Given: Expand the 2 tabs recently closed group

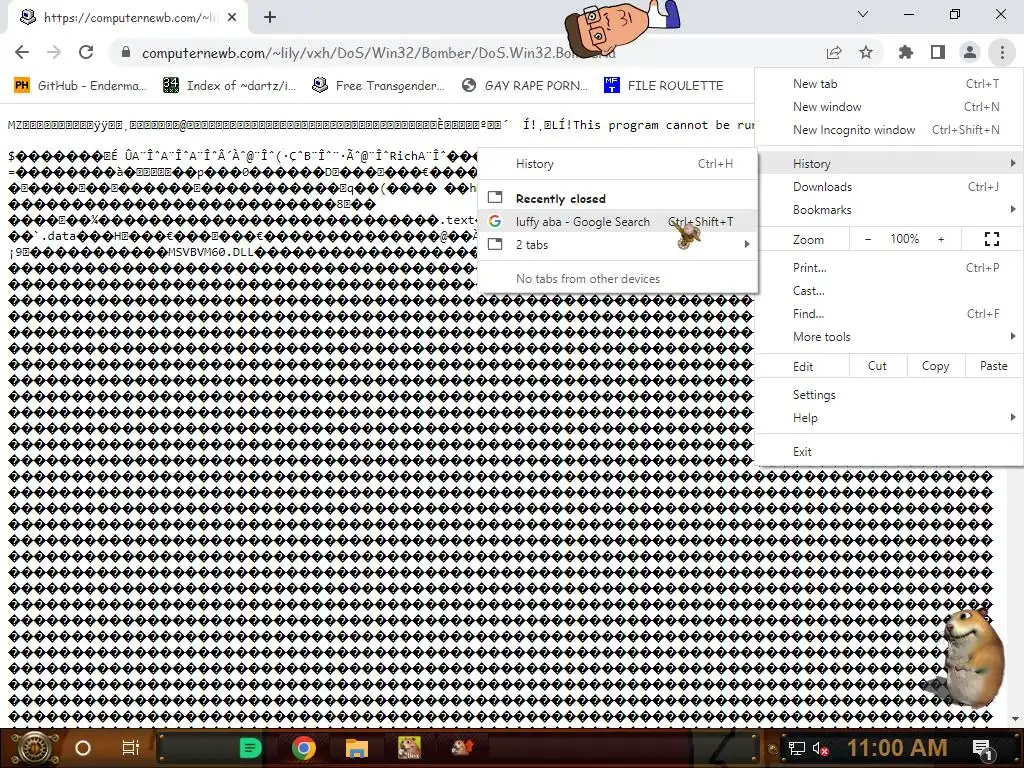Looking at the screenshot, I should pyautogui.click(x=618, y=244).
